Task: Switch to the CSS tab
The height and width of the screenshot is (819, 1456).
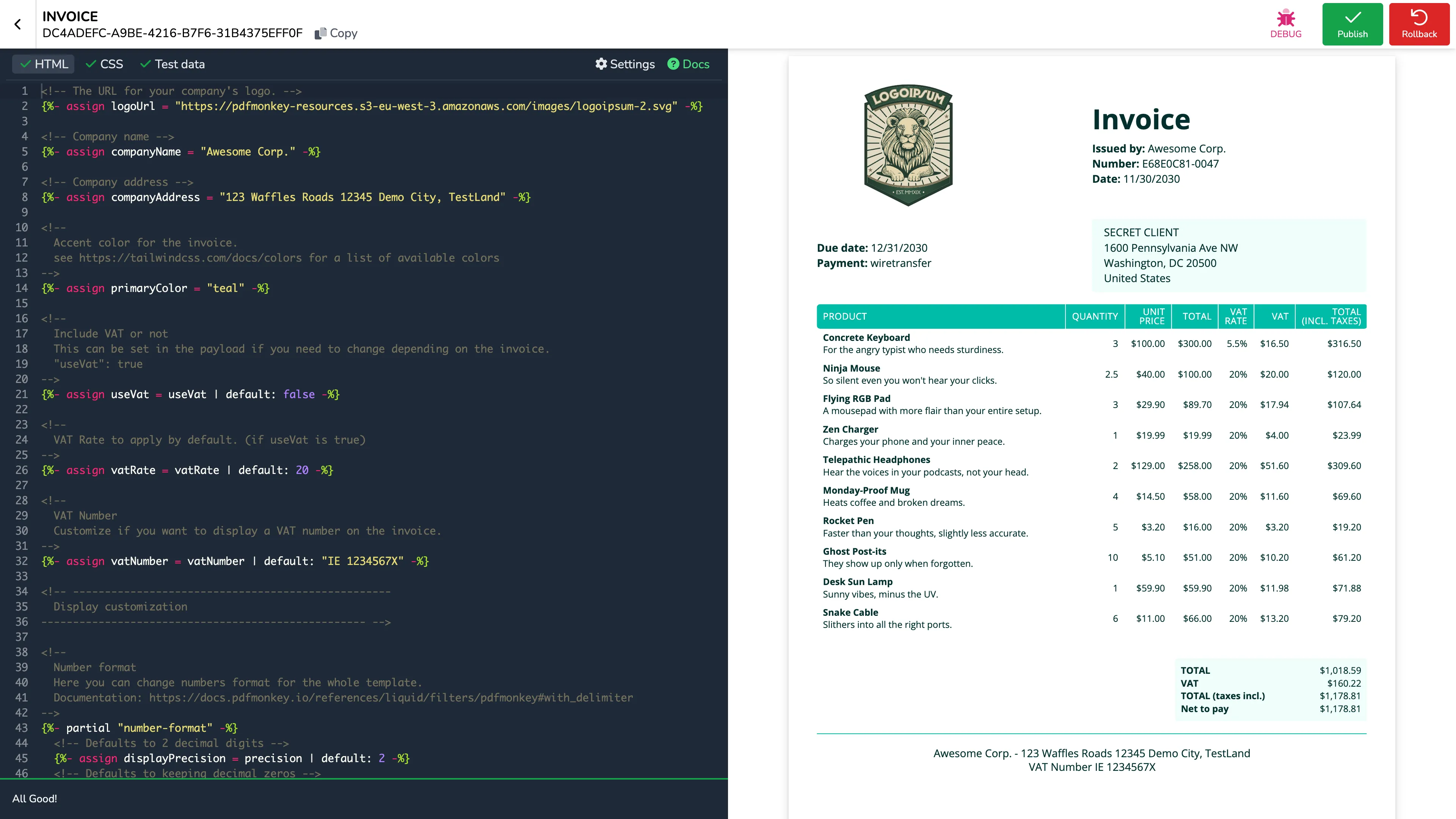Action: tap(111, 64)
